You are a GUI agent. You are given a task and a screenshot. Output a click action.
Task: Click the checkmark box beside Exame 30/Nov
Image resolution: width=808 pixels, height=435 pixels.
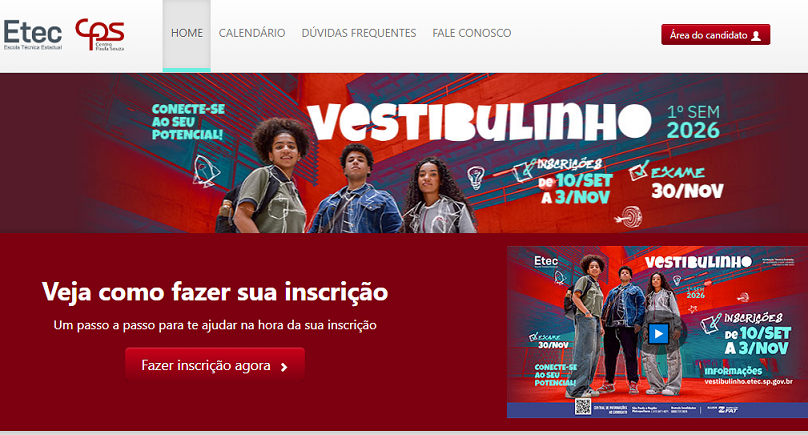click(638, 170)
